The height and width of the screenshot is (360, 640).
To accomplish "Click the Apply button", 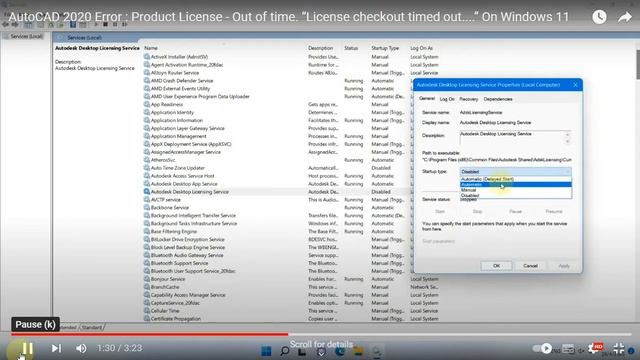I will (x=564, y=266).
